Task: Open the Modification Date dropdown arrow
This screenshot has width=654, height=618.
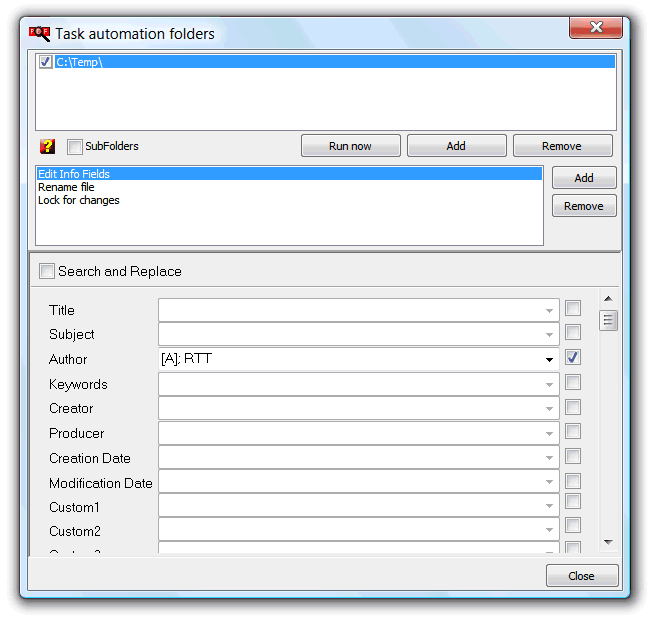Action: pos(549,482)
